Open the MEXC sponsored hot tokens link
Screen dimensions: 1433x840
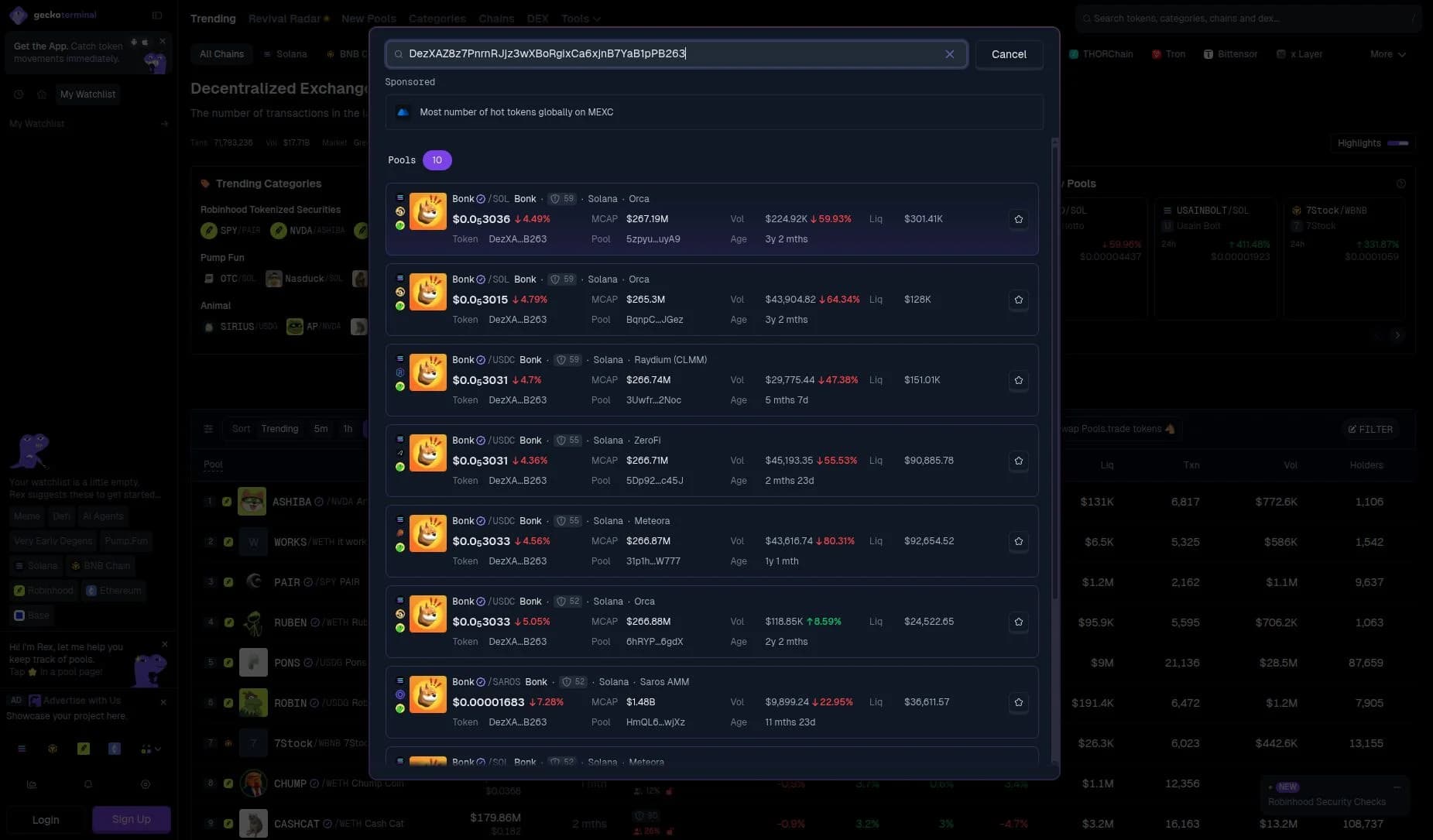(x=714, y=112)
